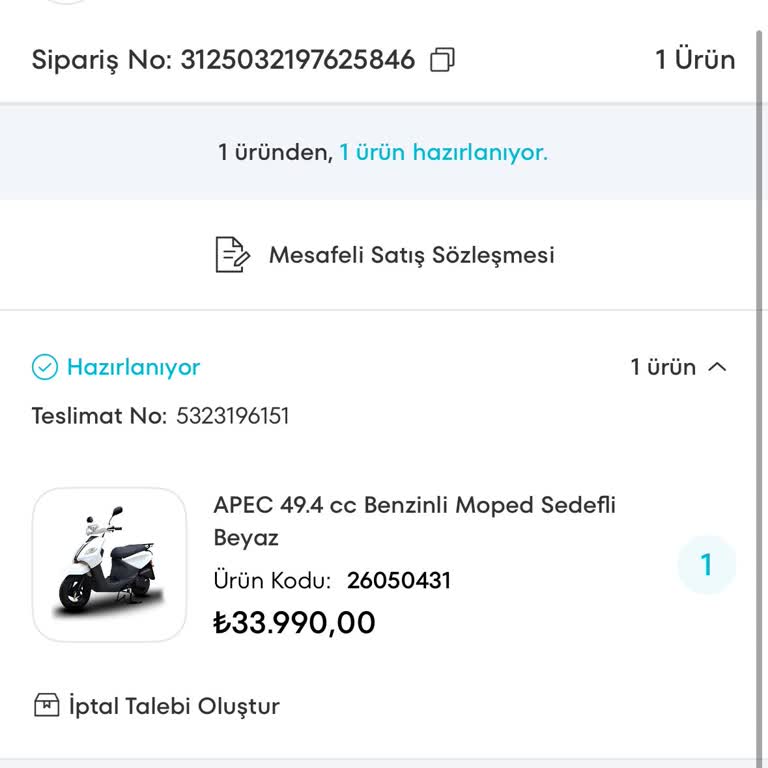This screenshot has height=768, width=768.
Task: Open the "1 ürün hazırlanıyor." link
Action: [x=443, y=153]
